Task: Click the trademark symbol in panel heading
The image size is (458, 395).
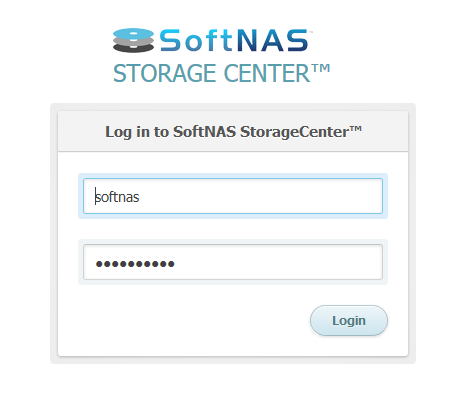Action: tap(355, 129)
